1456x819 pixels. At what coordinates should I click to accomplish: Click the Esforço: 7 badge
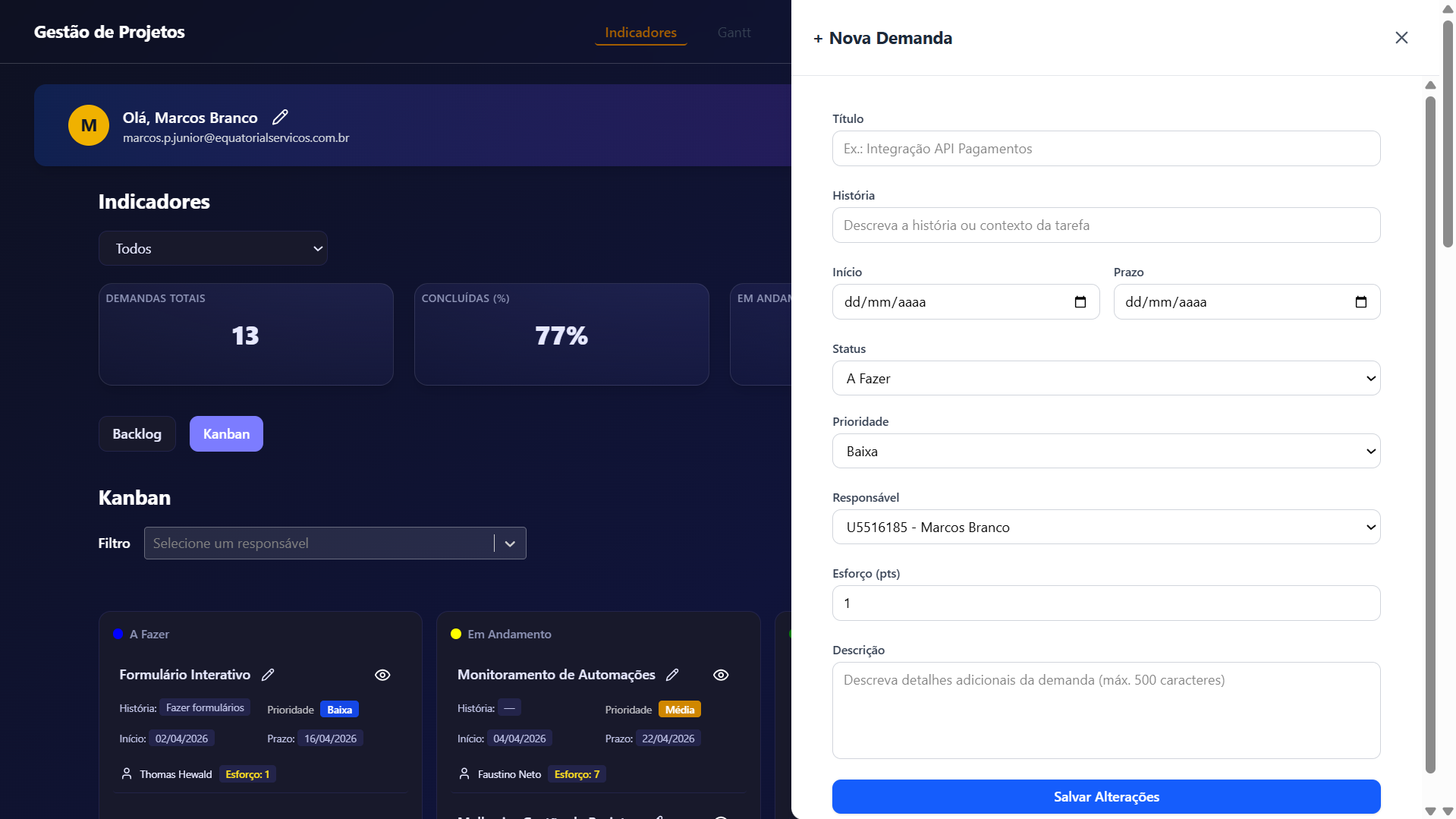click(x=577, y=774)
